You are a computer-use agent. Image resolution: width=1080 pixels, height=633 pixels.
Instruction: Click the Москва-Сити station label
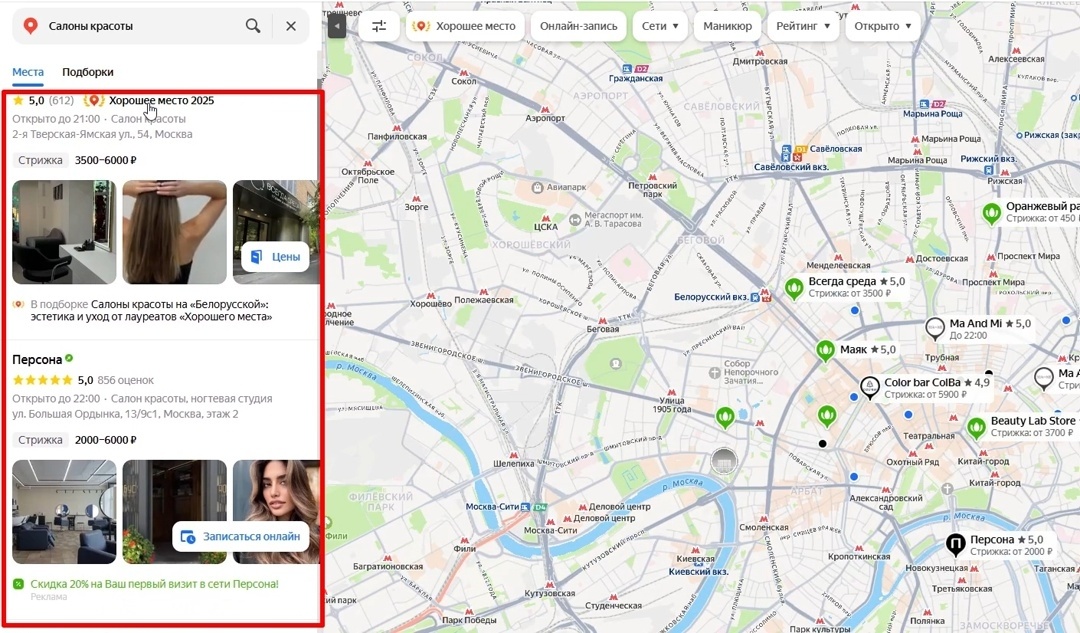click(492, 507)
